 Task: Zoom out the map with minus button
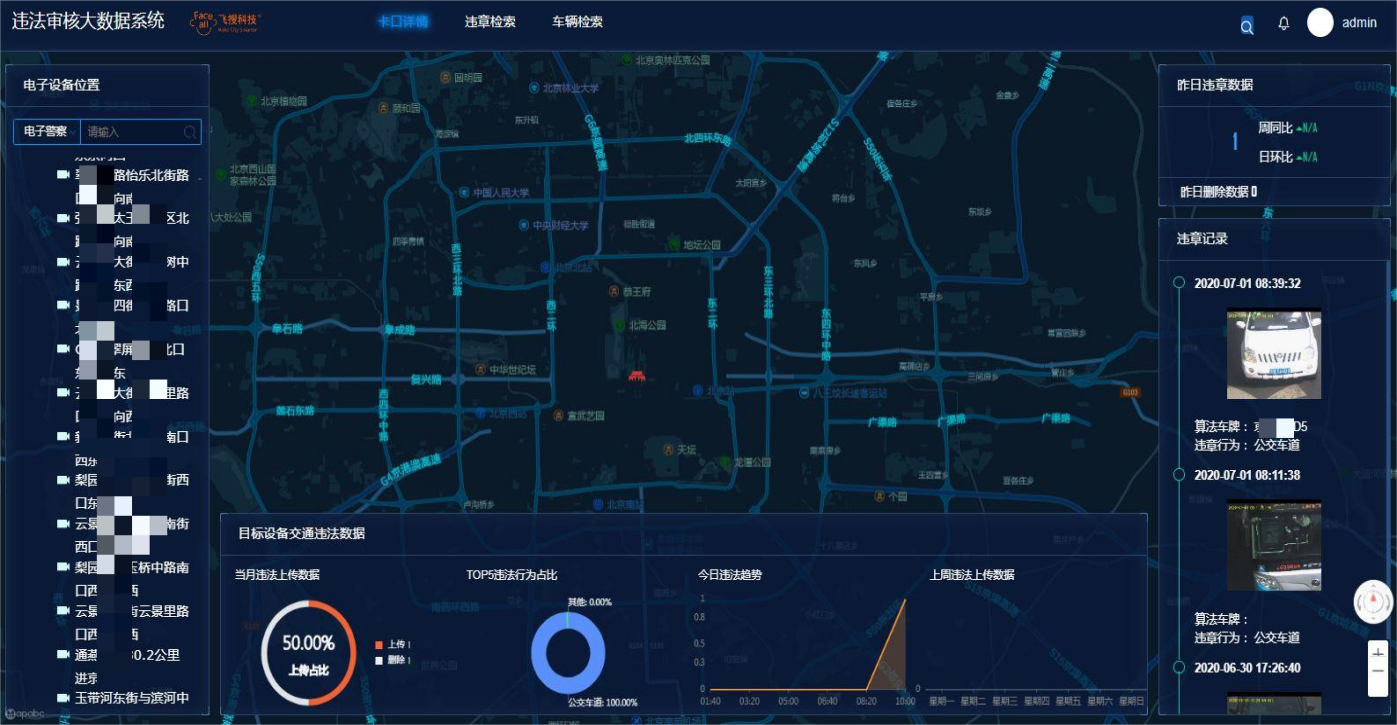[x=1378, y=674]
